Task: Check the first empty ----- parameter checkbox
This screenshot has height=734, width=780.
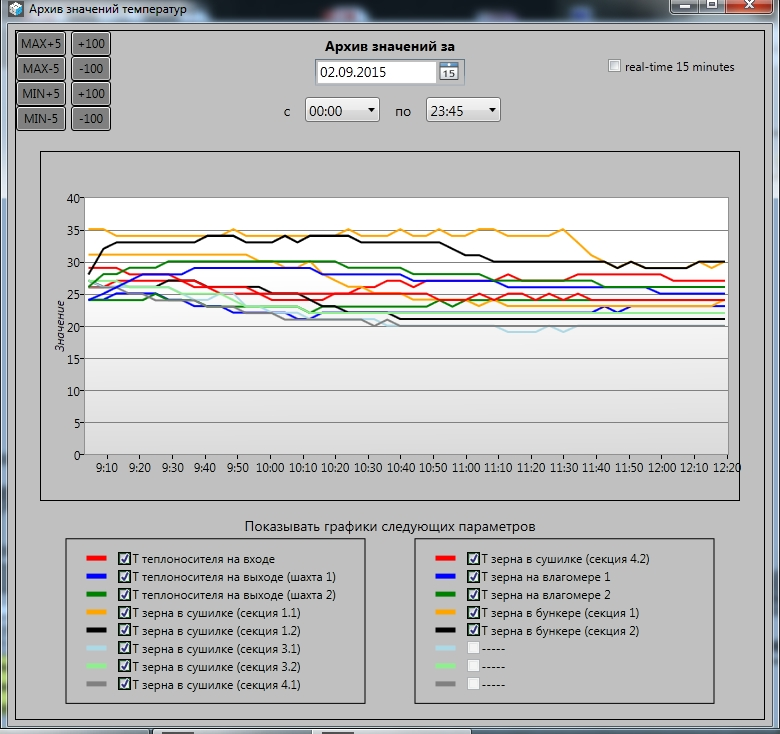Action: 474,649
